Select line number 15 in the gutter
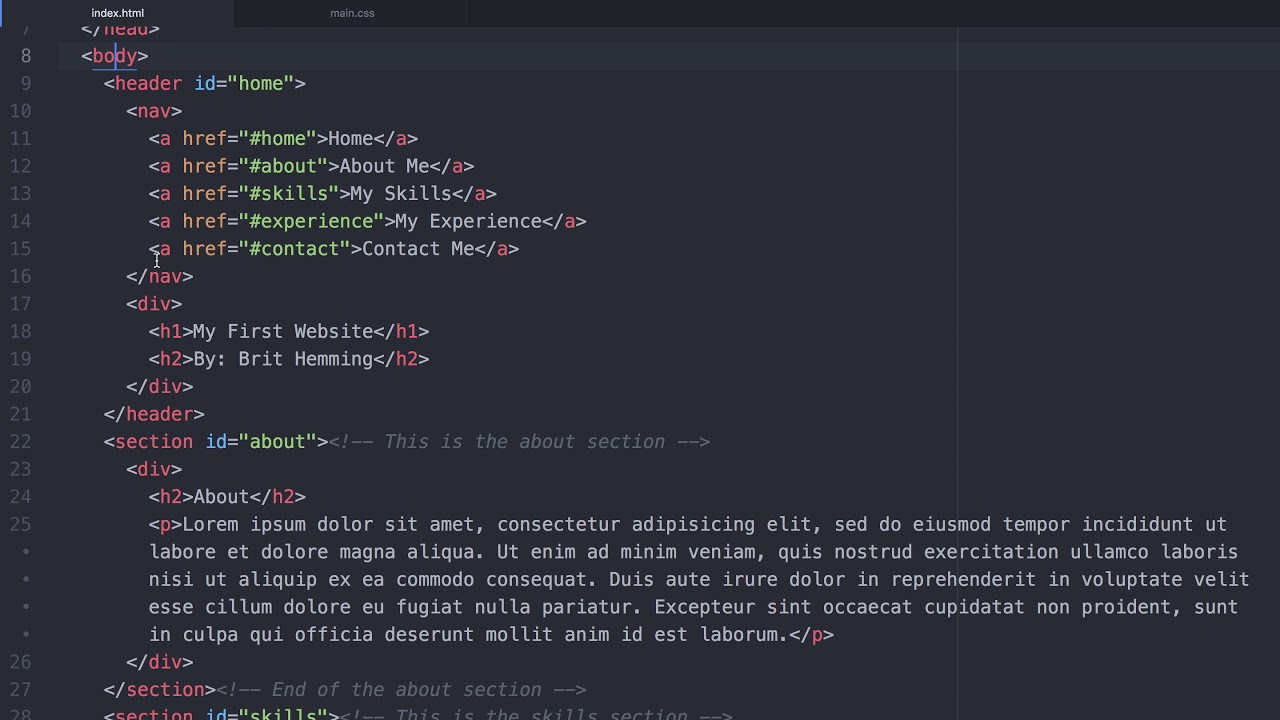Screen dimensions: 1280x720 pos(21,249)
